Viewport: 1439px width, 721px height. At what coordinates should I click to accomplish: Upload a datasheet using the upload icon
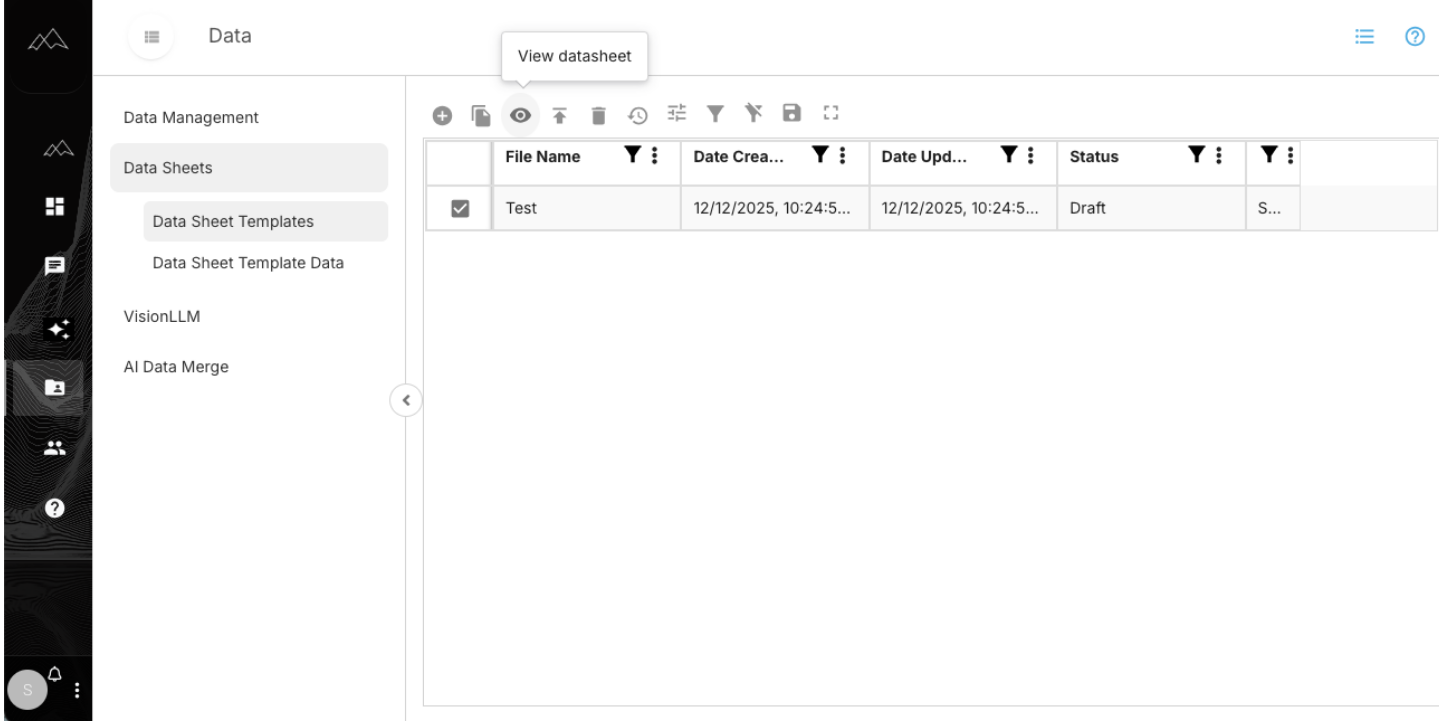559,114
